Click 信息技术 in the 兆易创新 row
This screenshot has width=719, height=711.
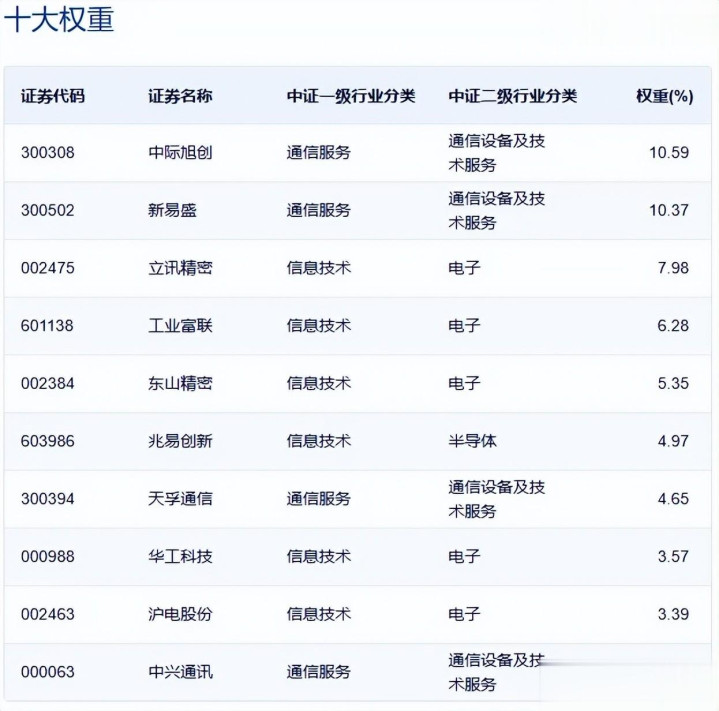(319, 441)
